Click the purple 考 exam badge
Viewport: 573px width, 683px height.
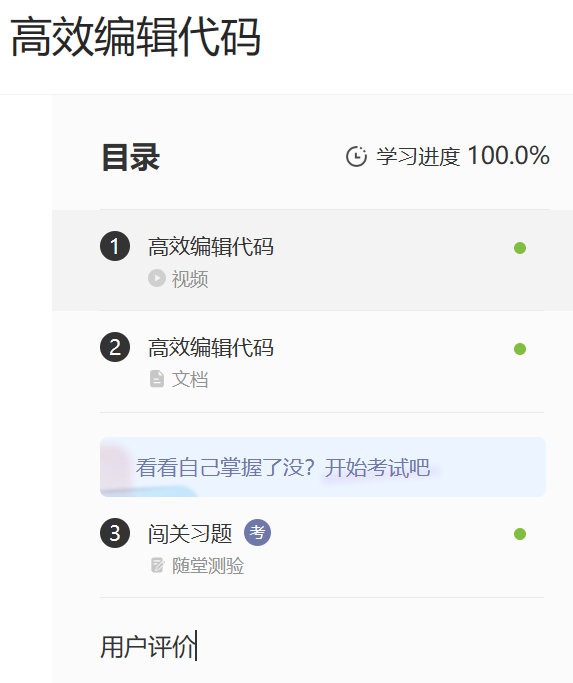pyautogui.click(x=257, y=532)
